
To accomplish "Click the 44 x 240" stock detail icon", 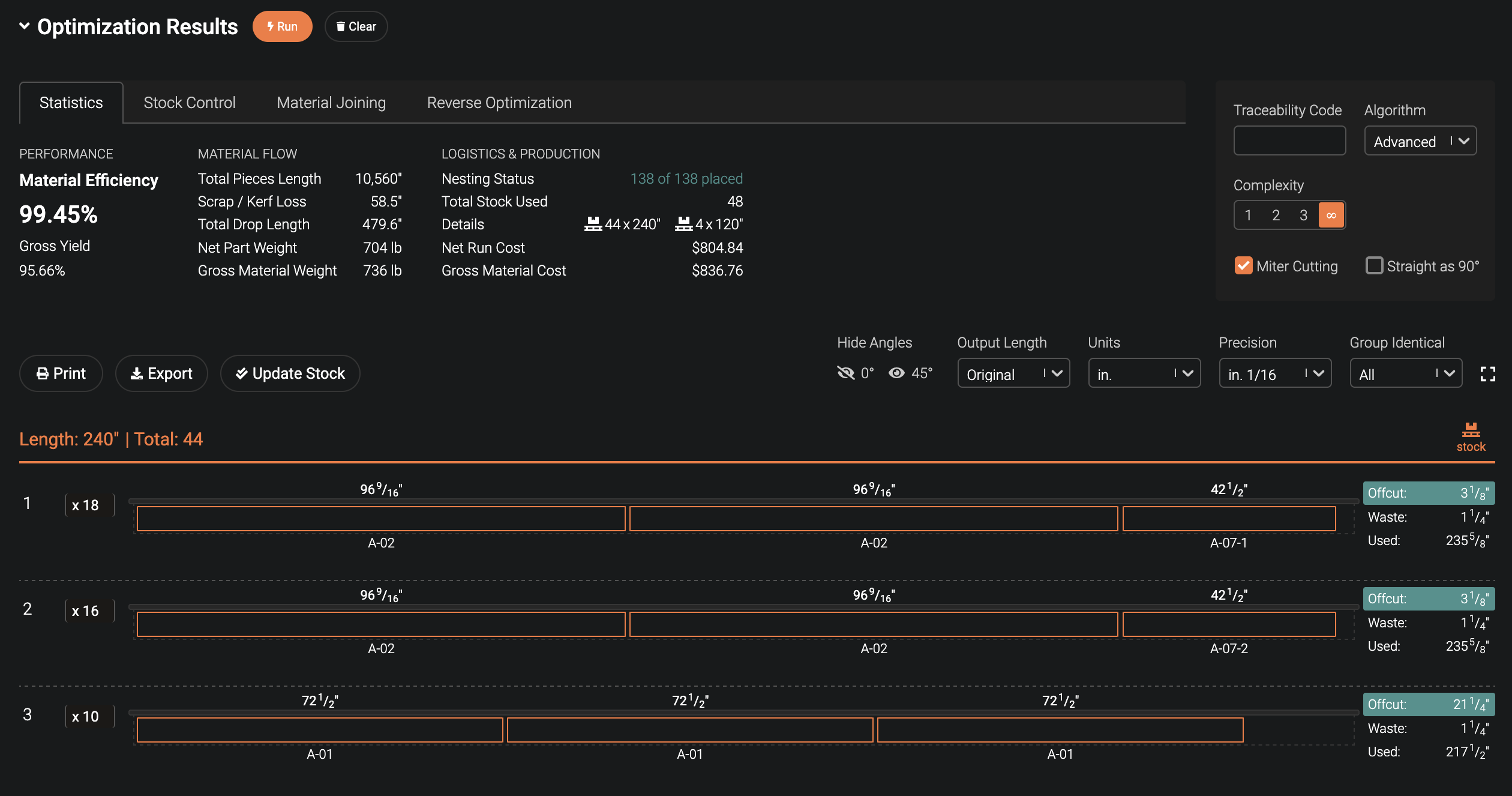I will point(593,224).
